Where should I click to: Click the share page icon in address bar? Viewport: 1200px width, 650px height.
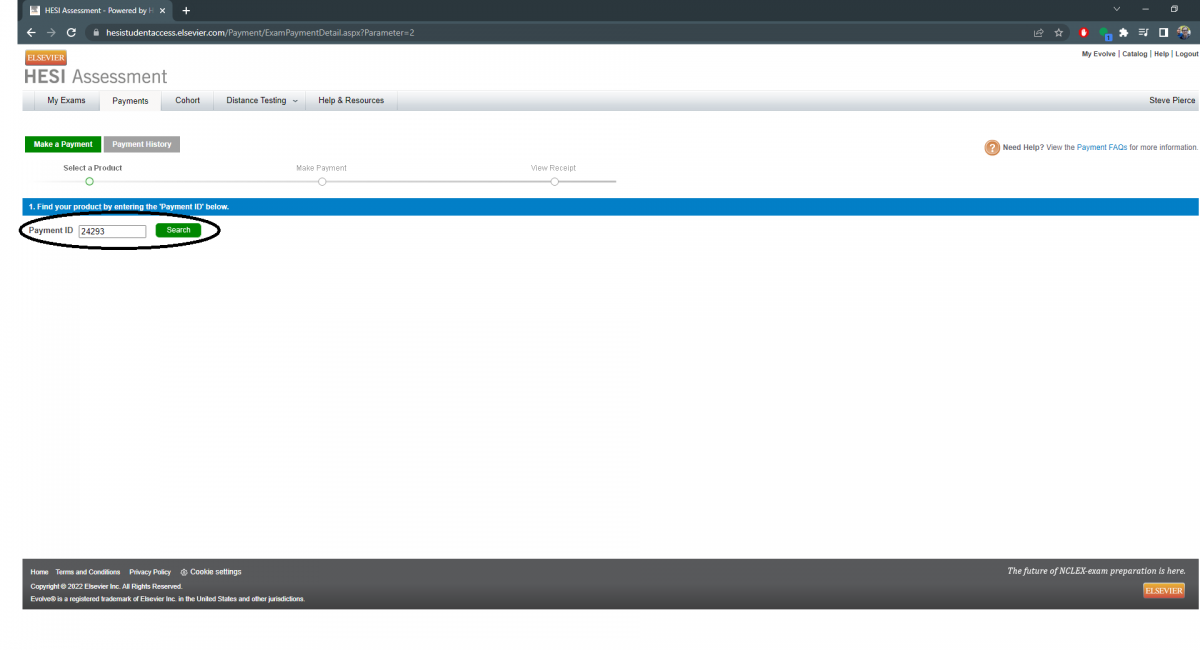click(x=1039, y=32)
